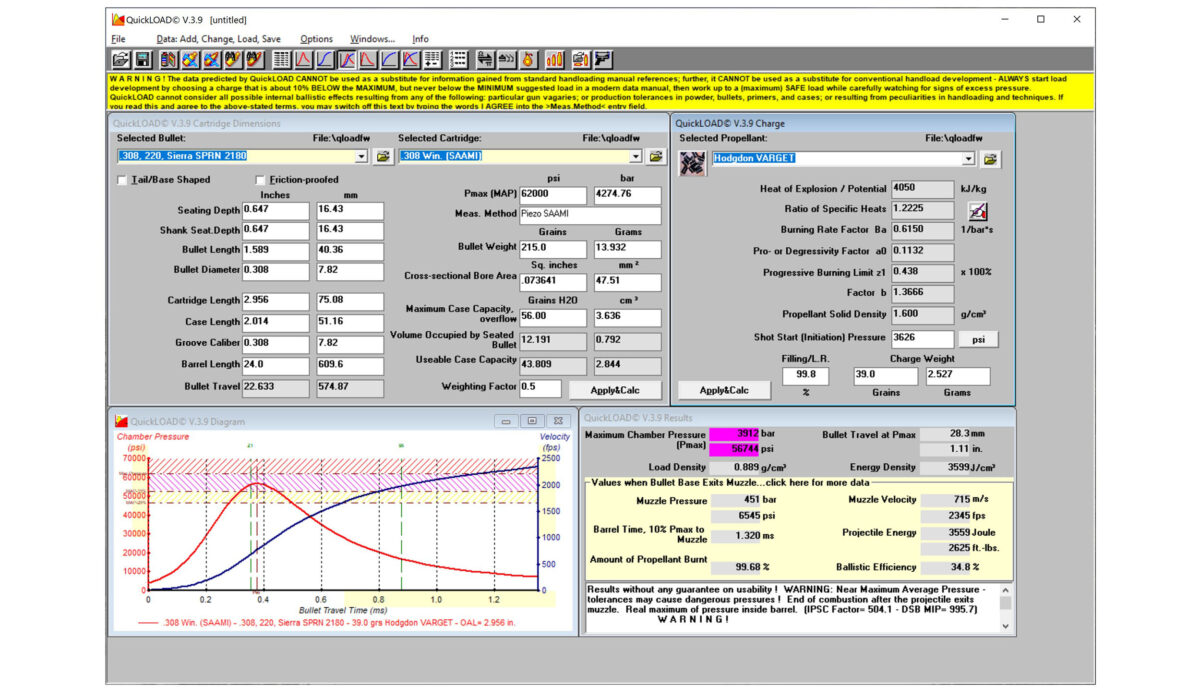1200x698 pixels.
Task: Click the psi unit button for Shot Start Pressure
Action: point(979,339)
